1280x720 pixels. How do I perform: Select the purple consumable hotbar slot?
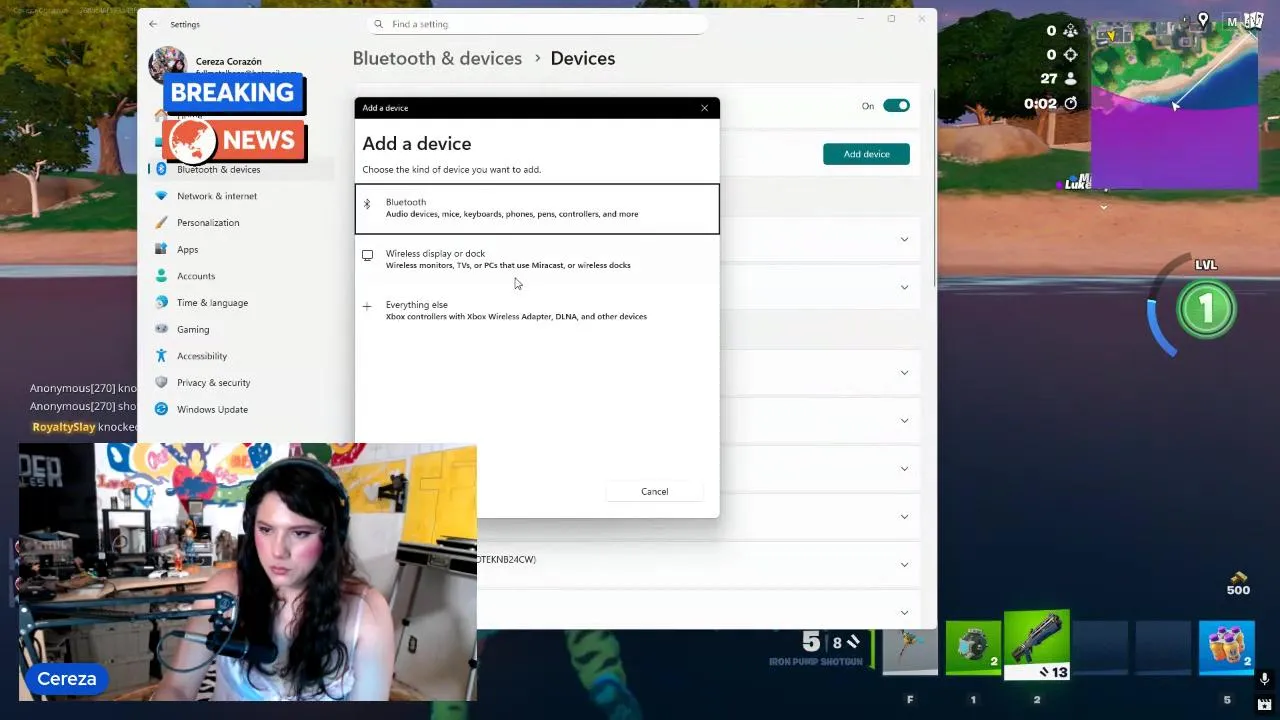pyautogui.click(x=1227, y=649)
